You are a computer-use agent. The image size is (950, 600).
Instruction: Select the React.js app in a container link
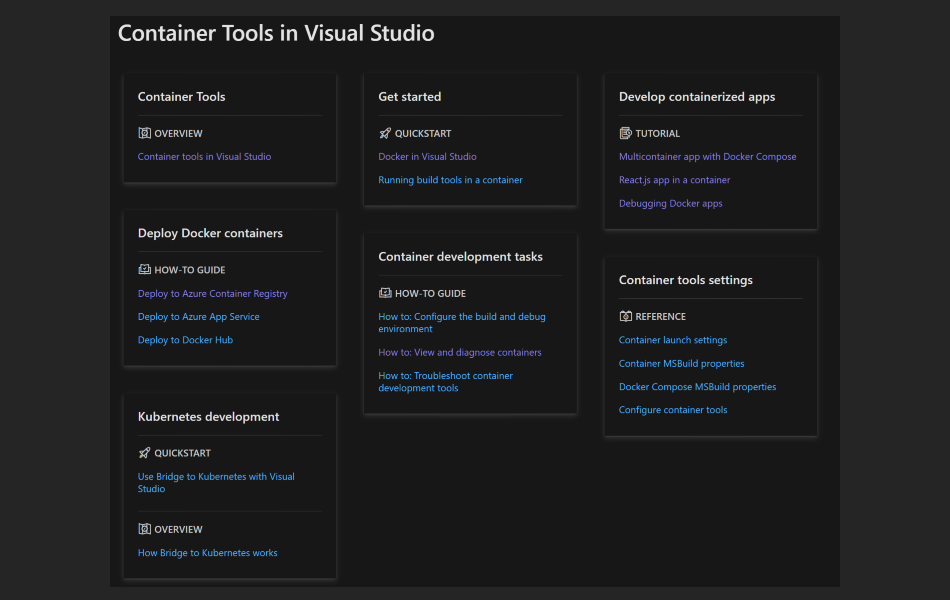tap(674, 180)
